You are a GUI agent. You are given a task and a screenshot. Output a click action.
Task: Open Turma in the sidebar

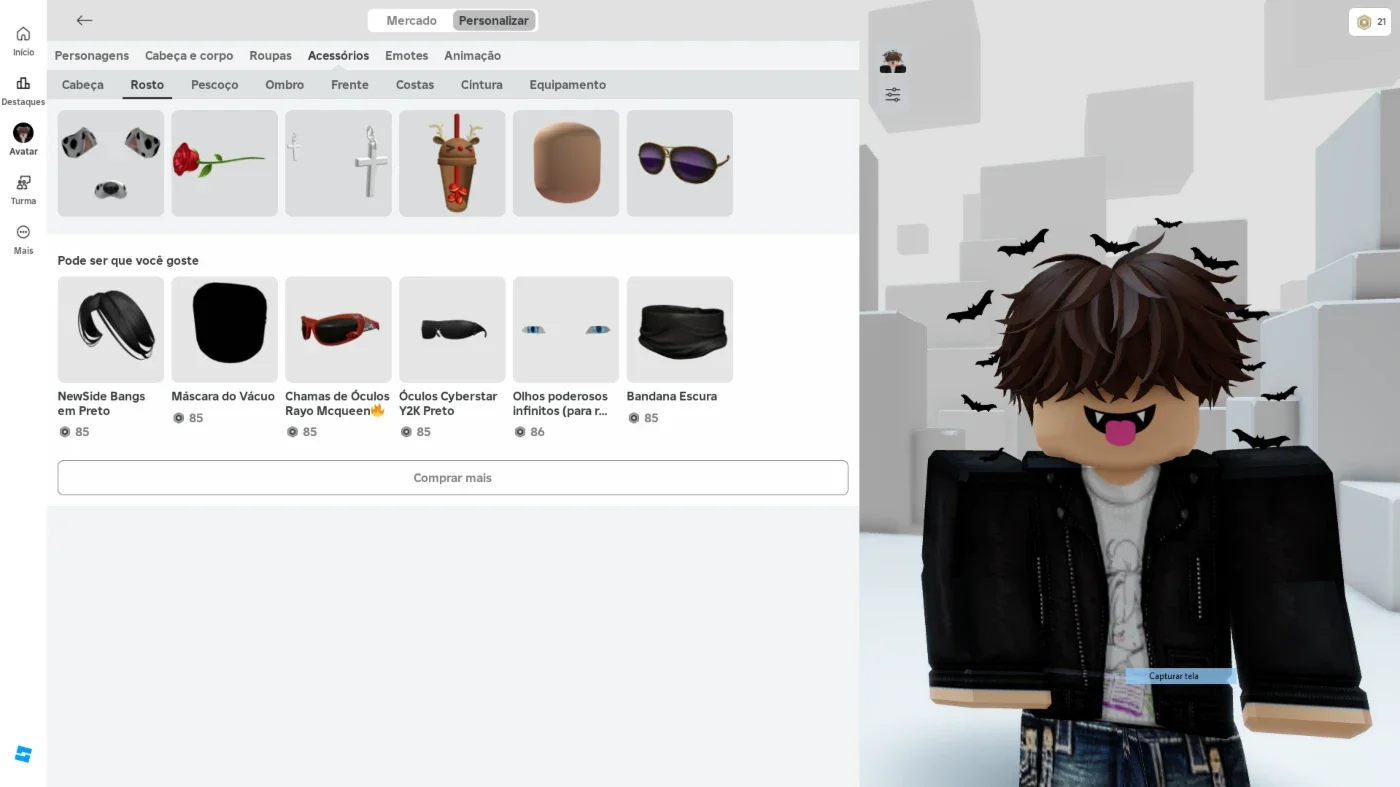pos(23,190)
